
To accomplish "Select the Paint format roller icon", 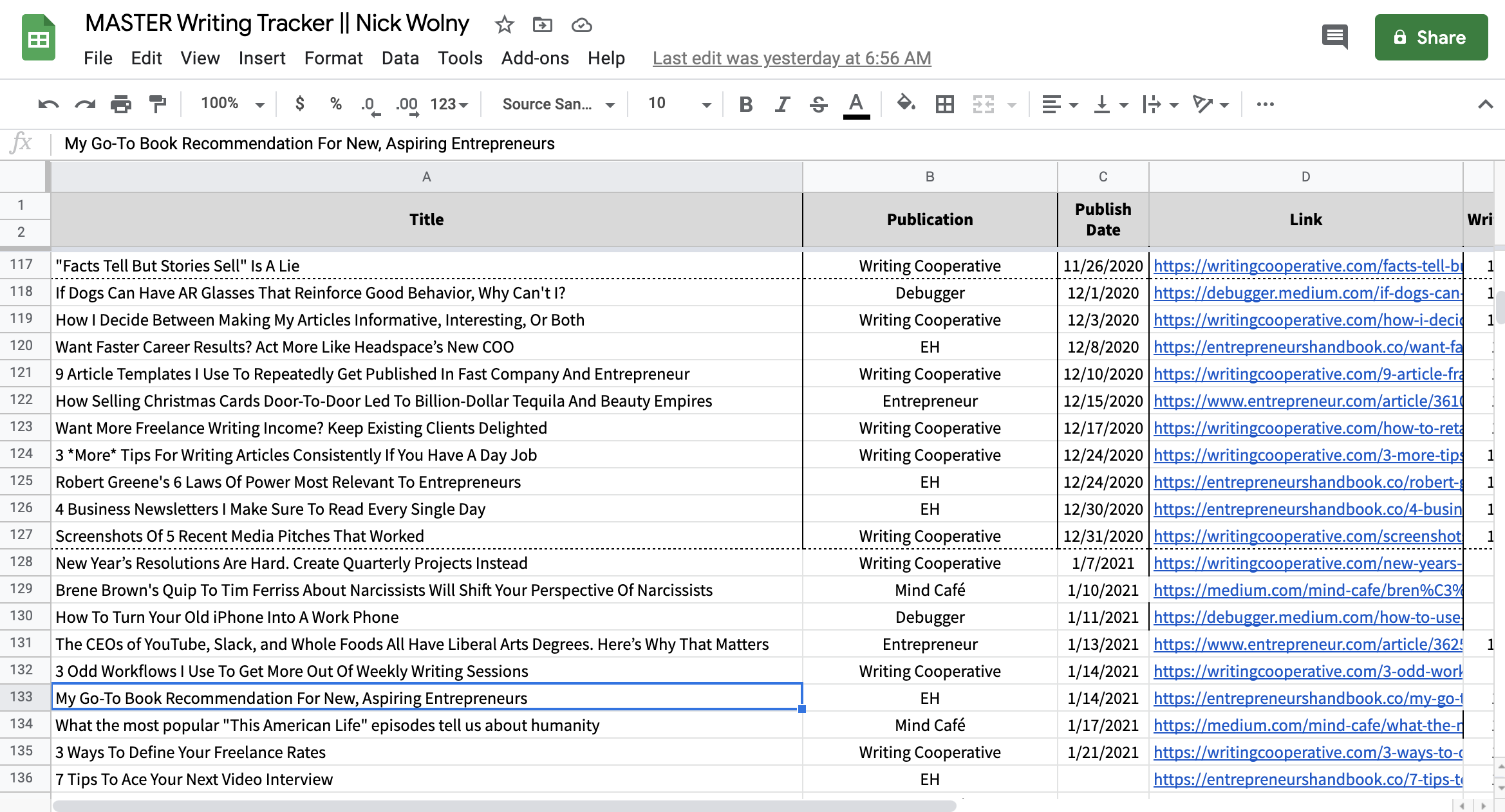I will [157, 104].
